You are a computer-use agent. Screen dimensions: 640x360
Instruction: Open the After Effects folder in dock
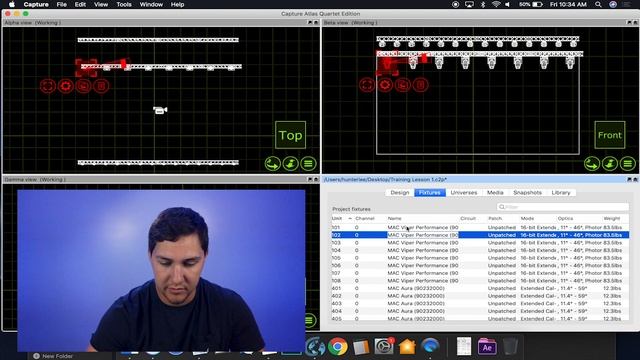point(487,347)
